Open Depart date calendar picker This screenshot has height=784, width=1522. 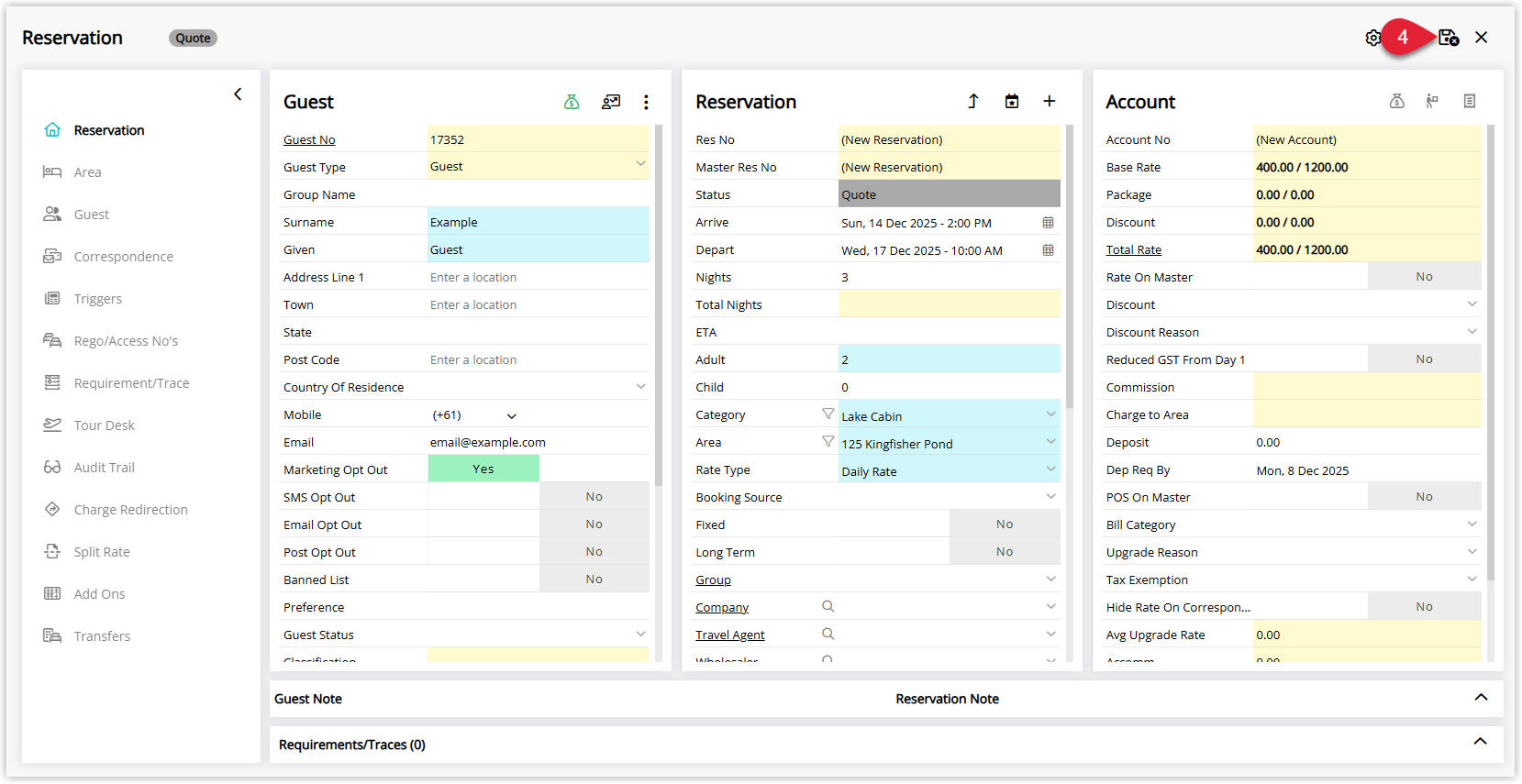[x=1048, y=250]
